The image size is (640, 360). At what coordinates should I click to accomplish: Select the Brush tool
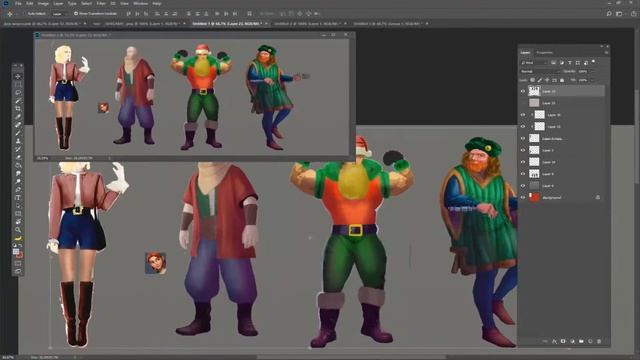[18, 133]
